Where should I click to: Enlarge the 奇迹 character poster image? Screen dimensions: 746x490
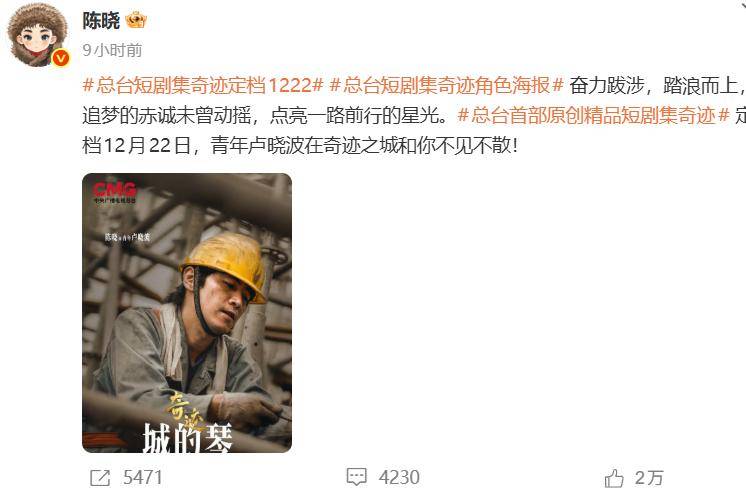tap(187, 313)
